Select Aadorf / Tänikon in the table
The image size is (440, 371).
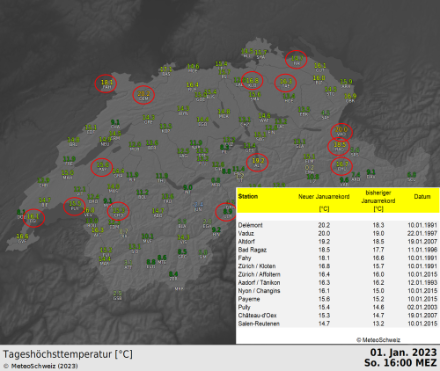(259, 282)
